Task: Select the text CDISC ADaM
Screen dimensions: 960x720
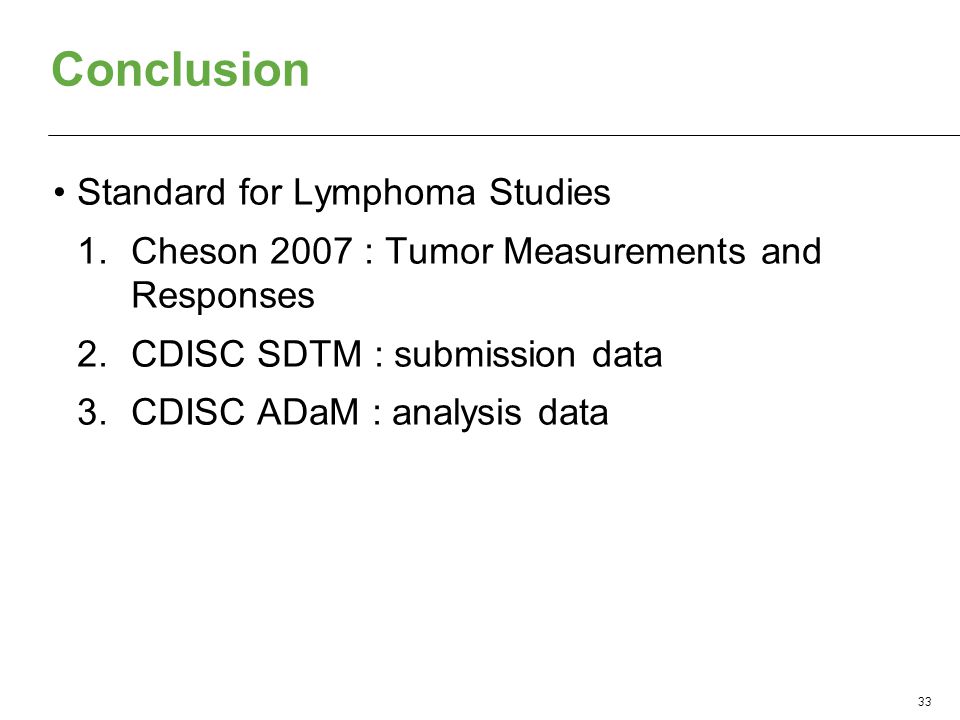Action: [245, 412]
